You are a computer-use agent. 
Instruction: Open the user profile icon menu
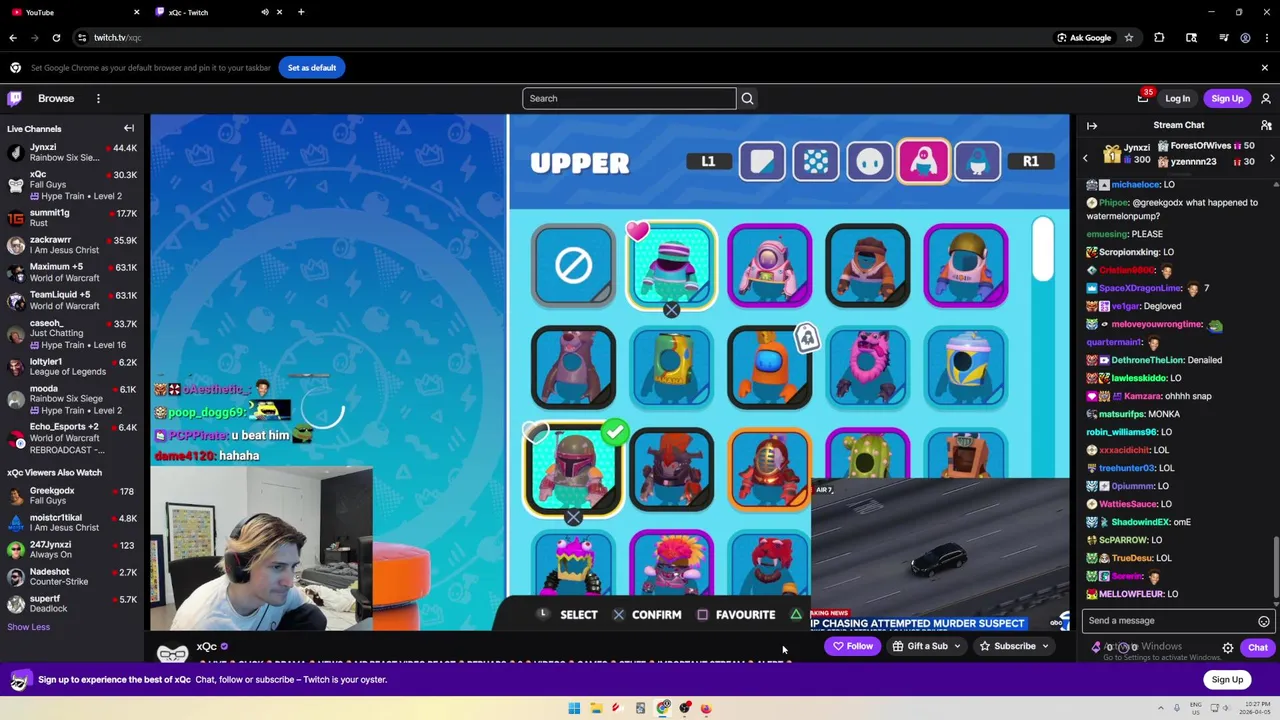click(1266, 98)
